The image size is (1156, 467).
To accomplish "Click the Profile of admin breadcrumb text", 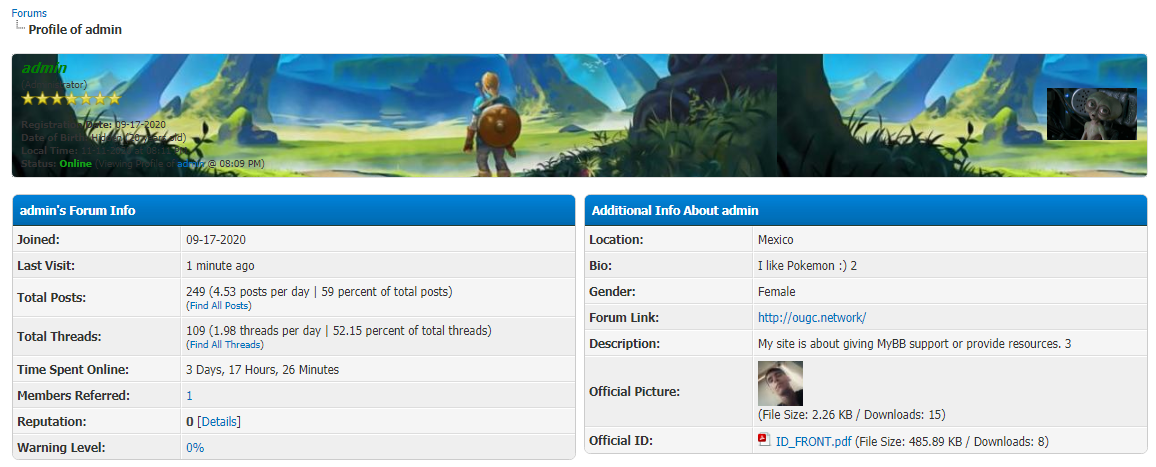I will coord(75,30).
